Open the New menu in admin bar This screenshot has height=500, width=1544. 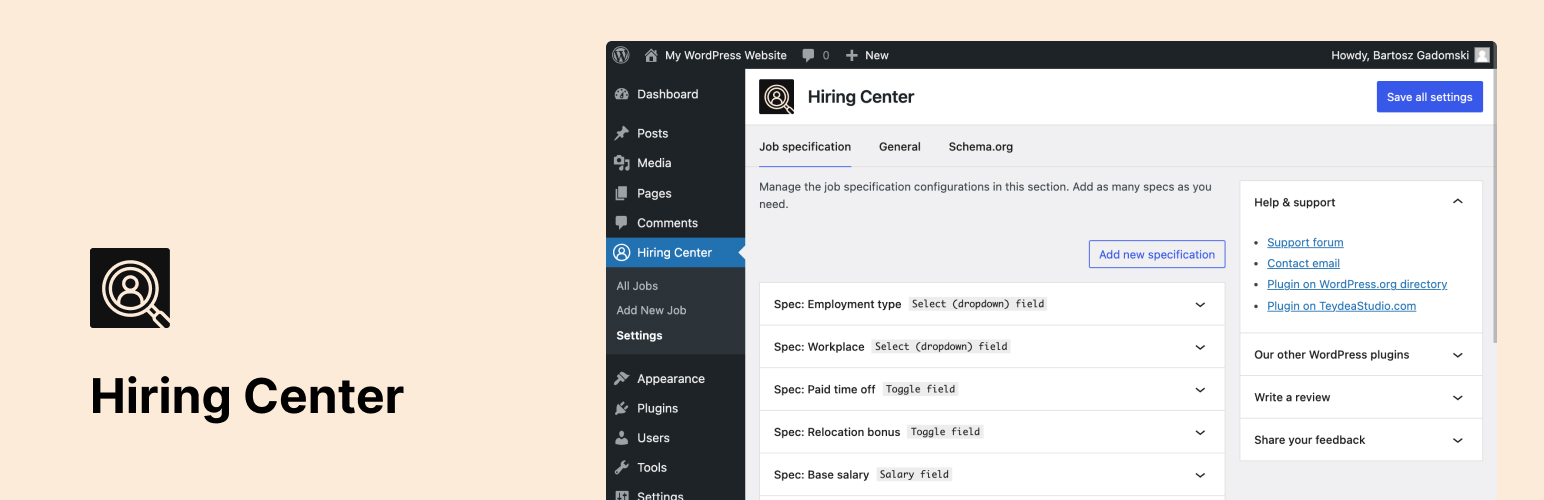[877, 55]
